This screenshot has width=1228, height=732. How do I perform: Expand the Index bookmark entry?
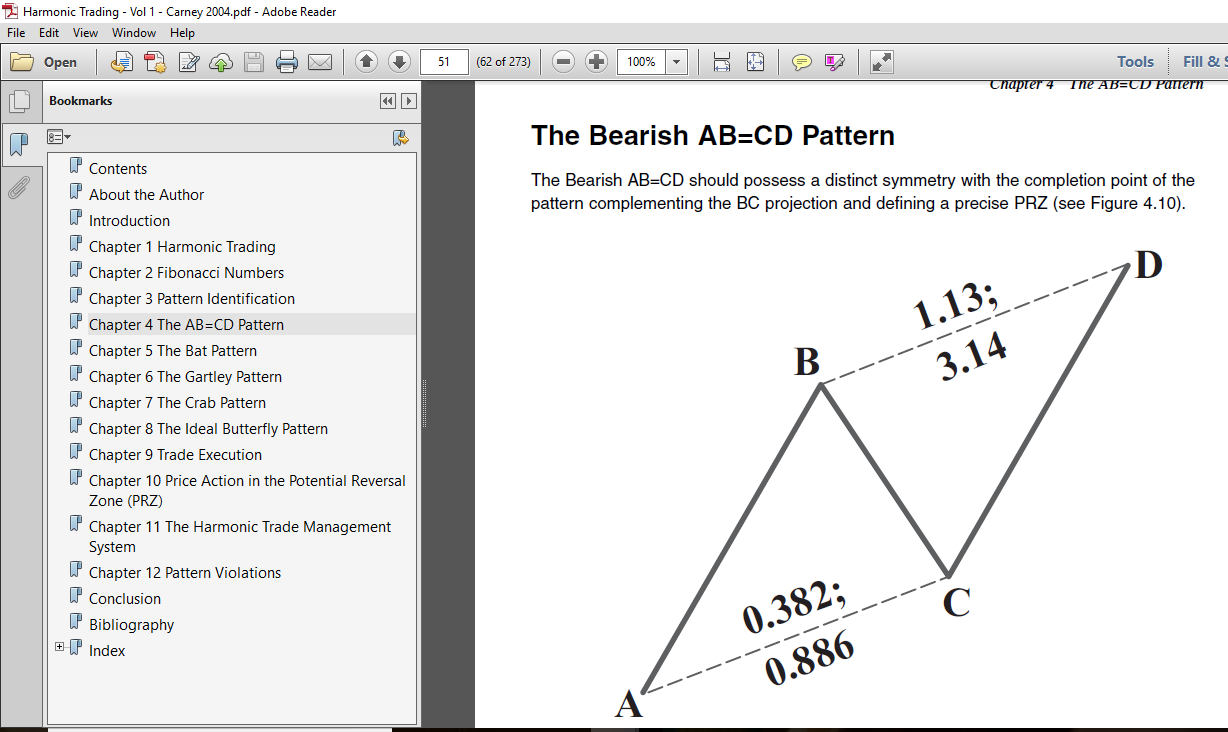(x=60, y=648)
